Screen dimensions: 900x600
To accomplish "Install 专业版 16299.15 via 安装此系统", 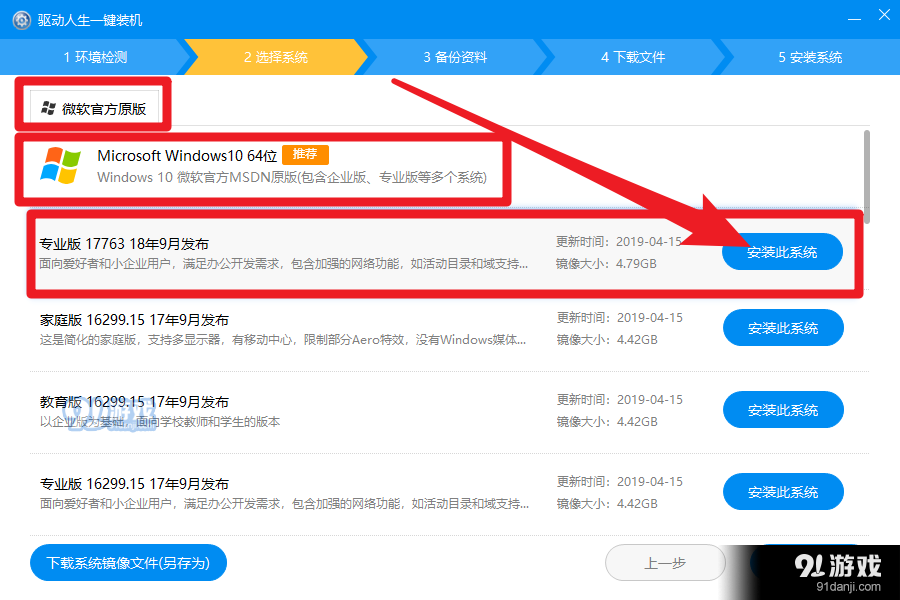I will click(x=783, y=492).
